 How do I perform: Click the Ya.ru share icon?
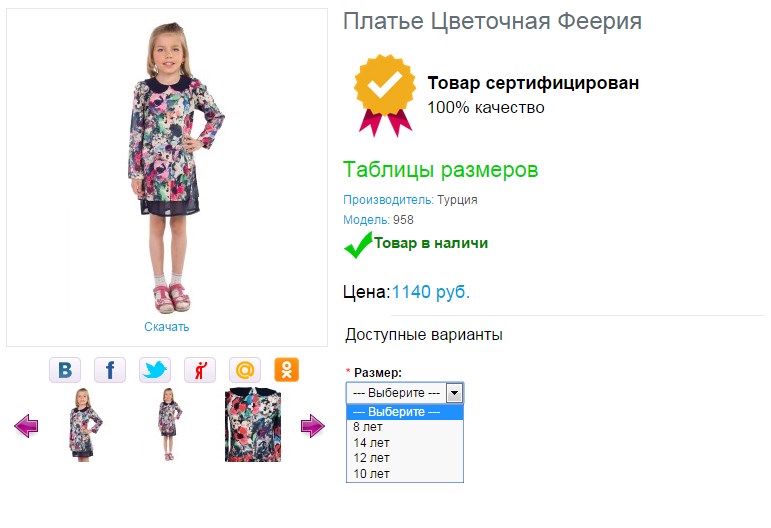(200, 370)
